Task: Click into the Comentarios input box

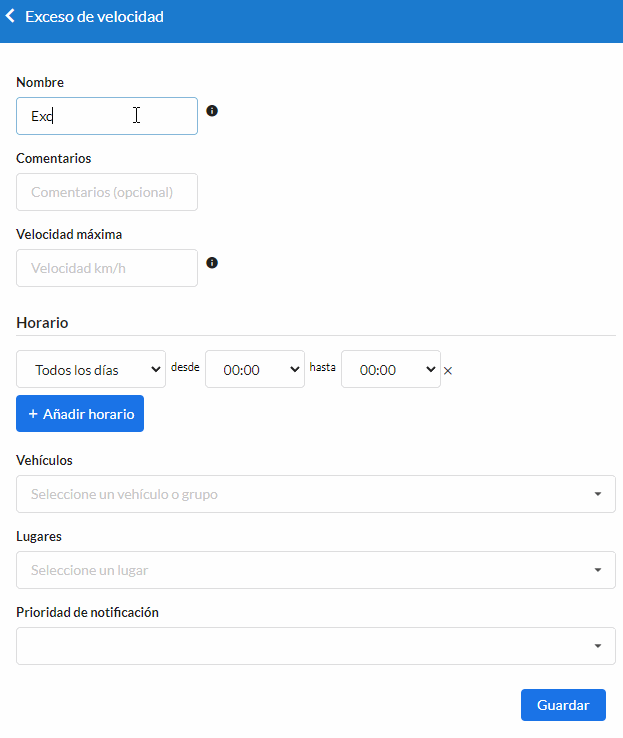Action: (107, 192)
